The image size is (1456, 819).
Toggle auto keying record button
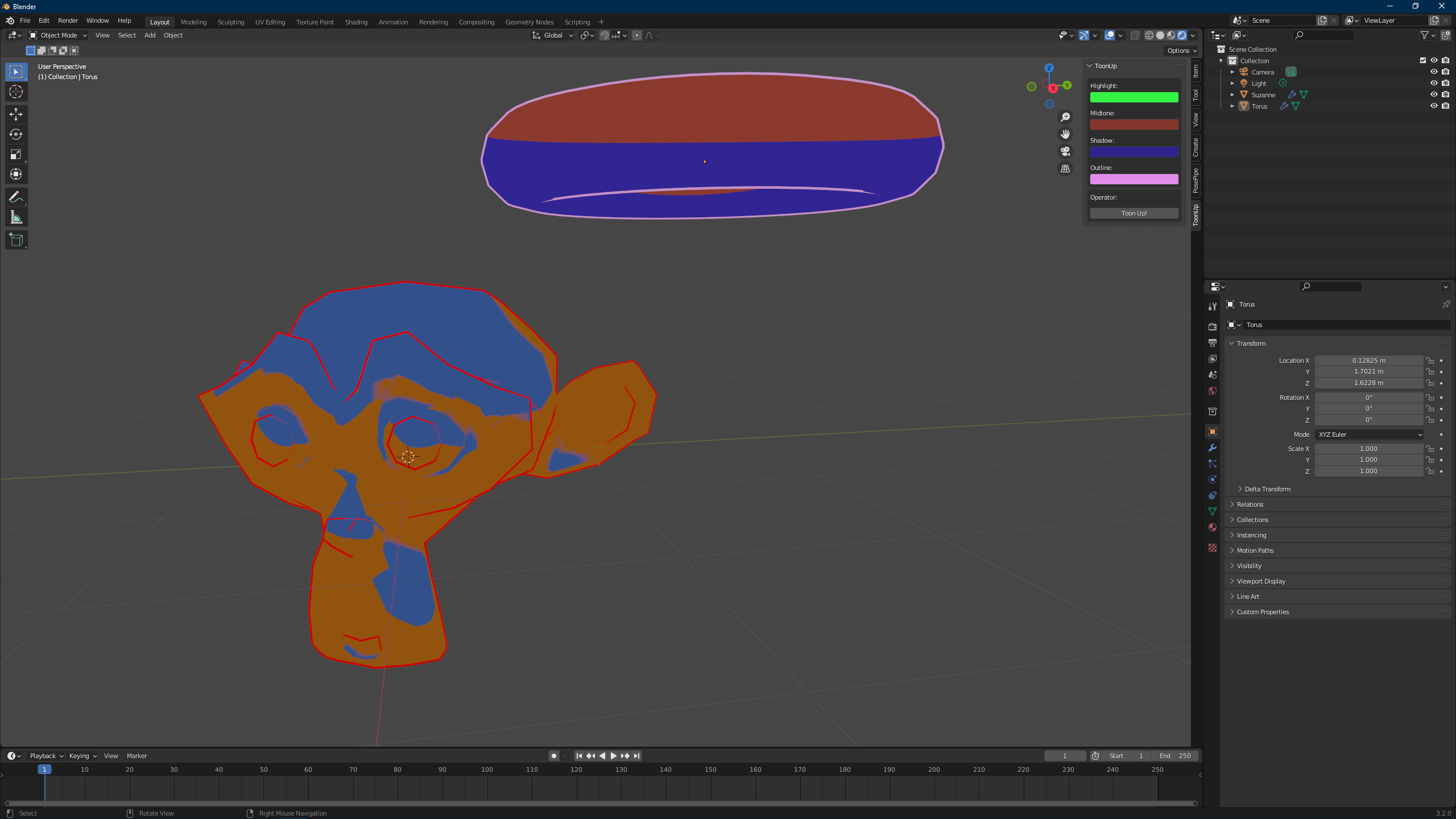click(553, 756)
